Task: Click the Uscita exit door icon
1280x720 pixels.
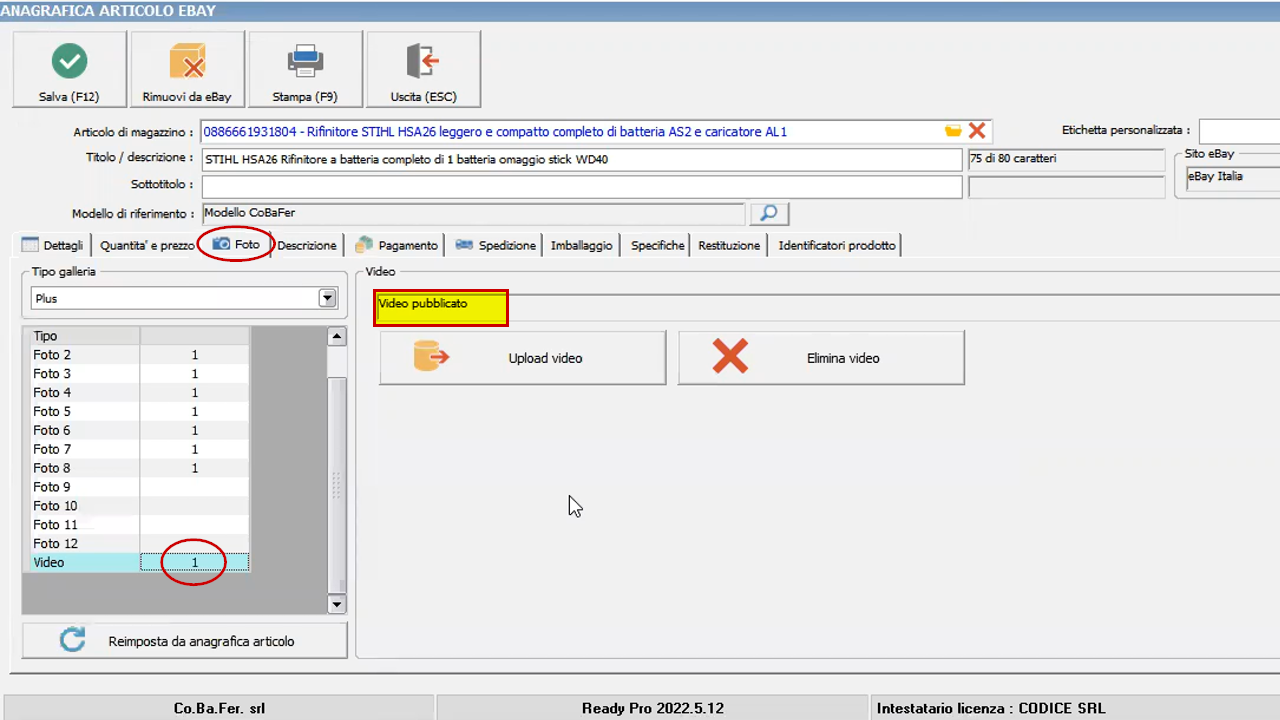Action: [423, 61]
